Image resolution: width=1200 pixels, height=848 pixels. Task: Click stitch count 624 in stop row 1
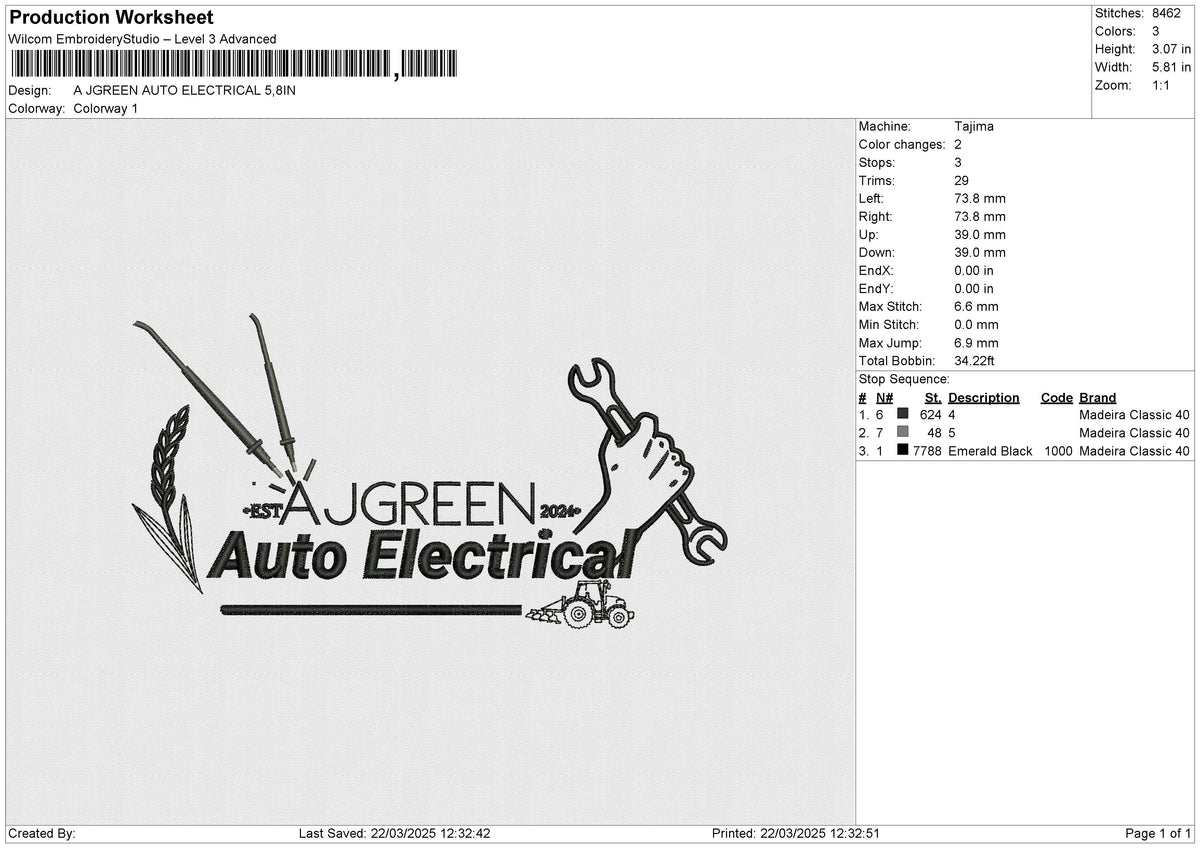coord(931,414)
